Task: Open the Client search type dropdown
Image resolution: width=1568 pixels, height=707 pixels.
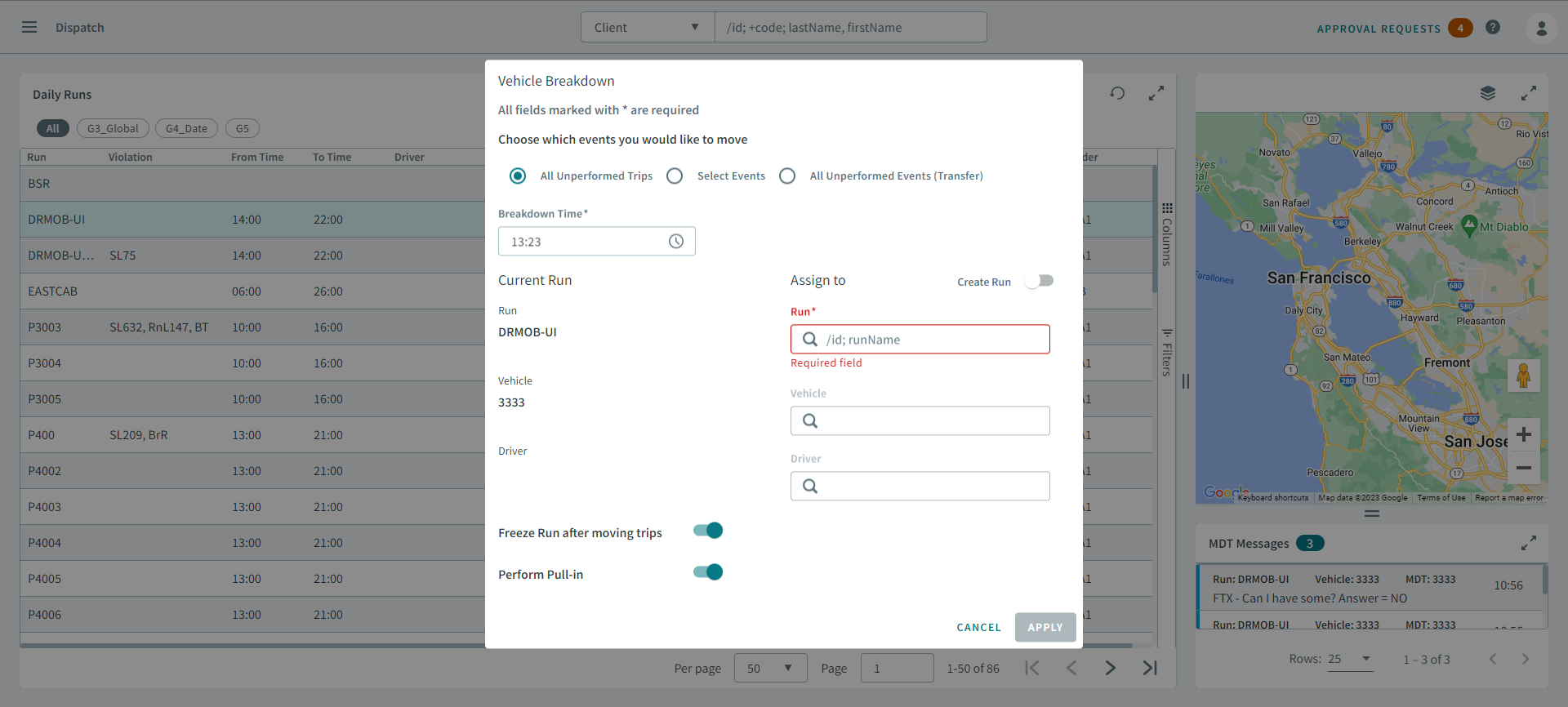Action: coord(647,28)
